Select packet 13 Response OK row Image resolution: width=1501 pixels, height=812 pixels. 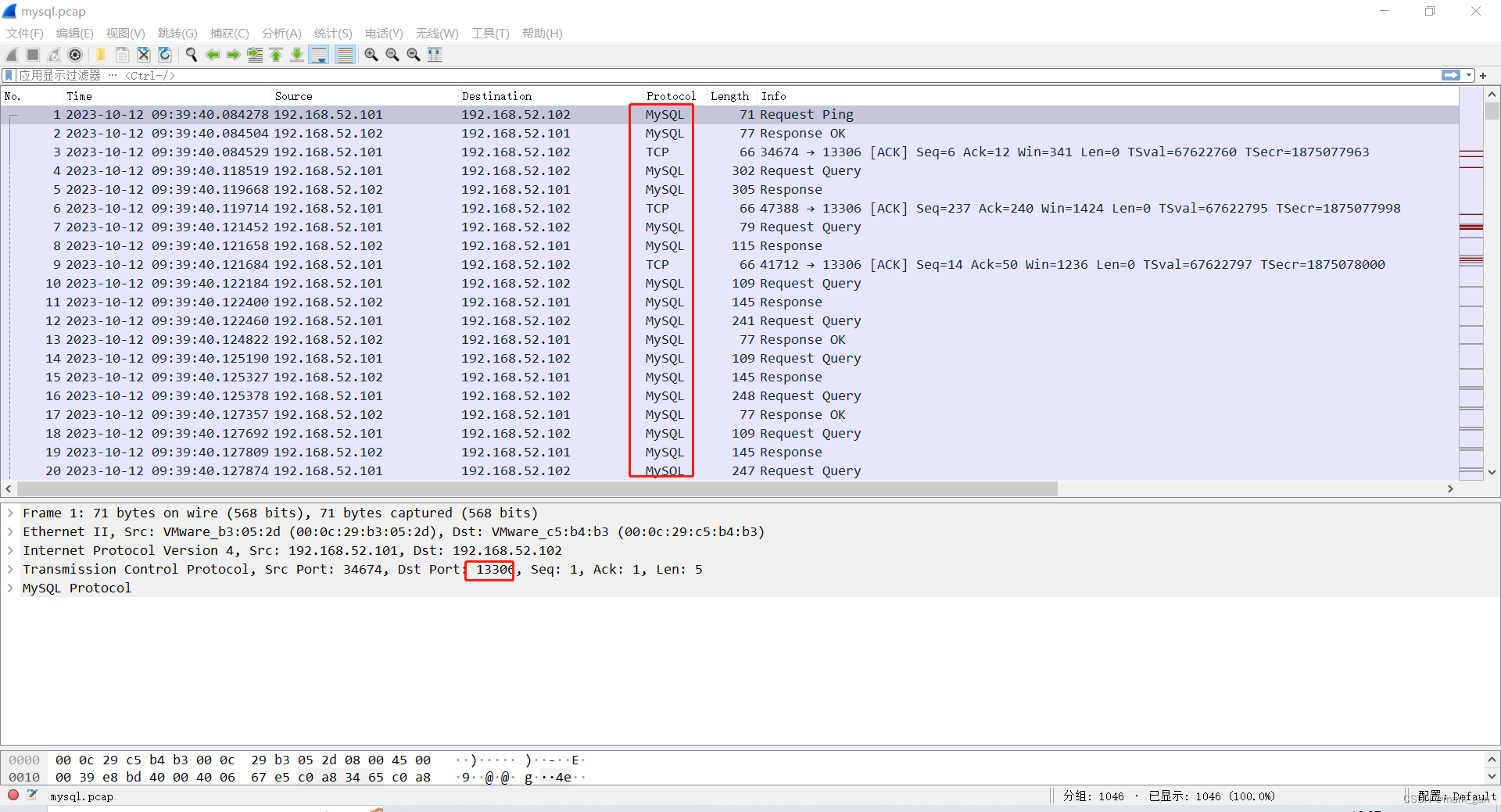[x=730, y=340]
